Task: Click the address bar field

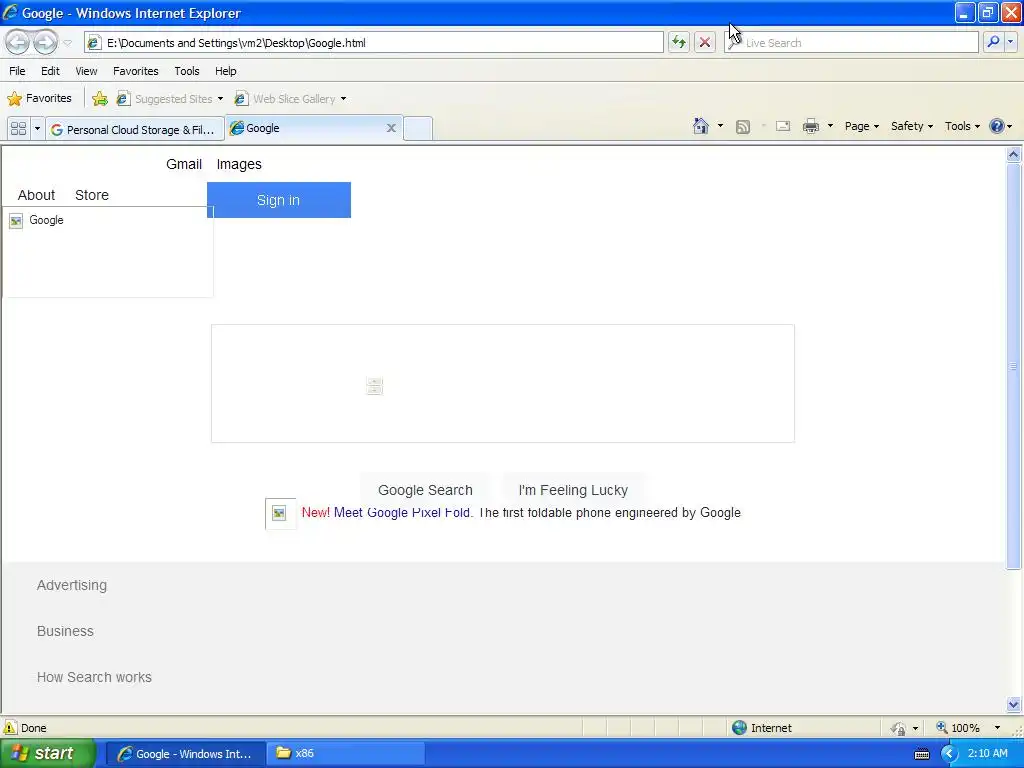Action: (374, 42)
